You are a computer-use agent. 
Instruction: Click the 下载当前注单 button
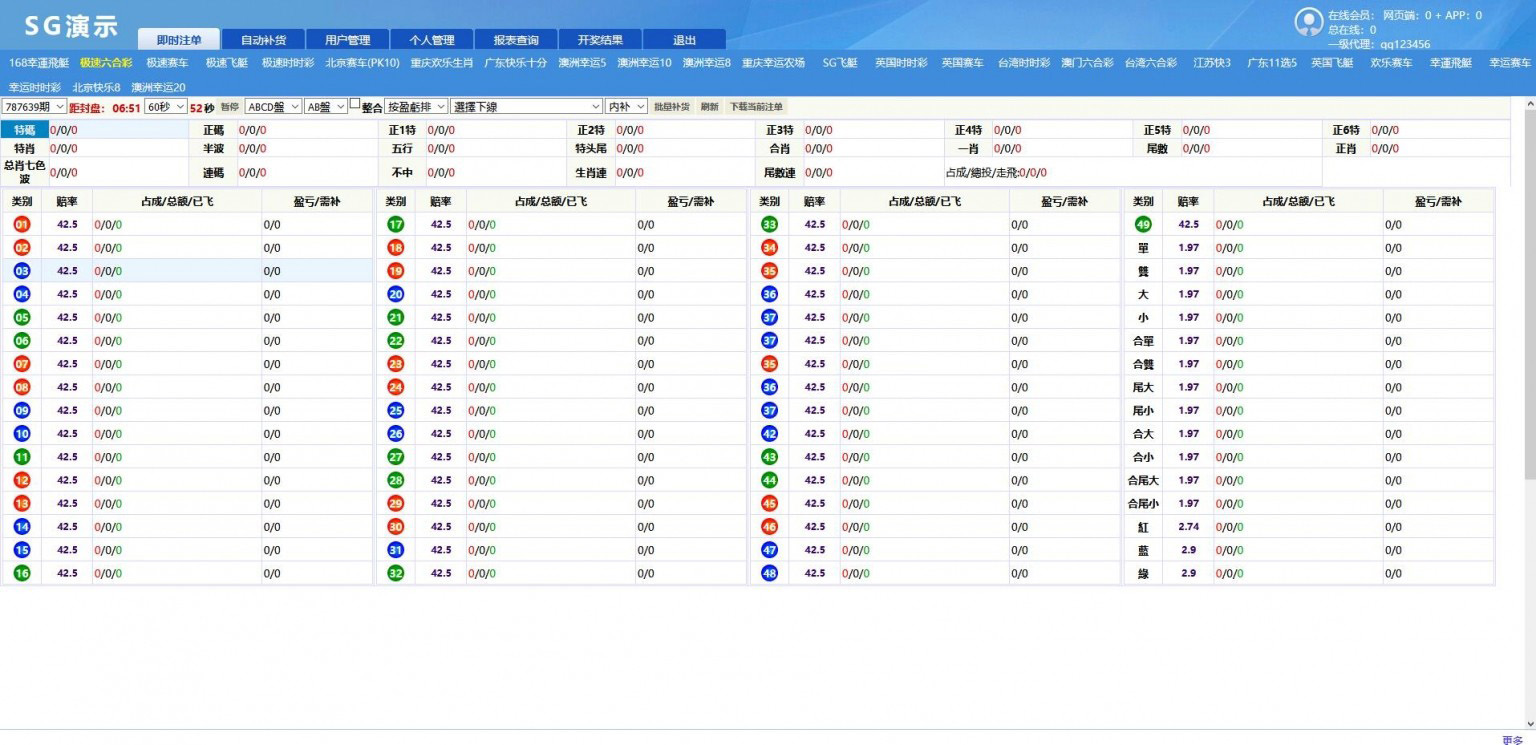(x=756, y=106)
